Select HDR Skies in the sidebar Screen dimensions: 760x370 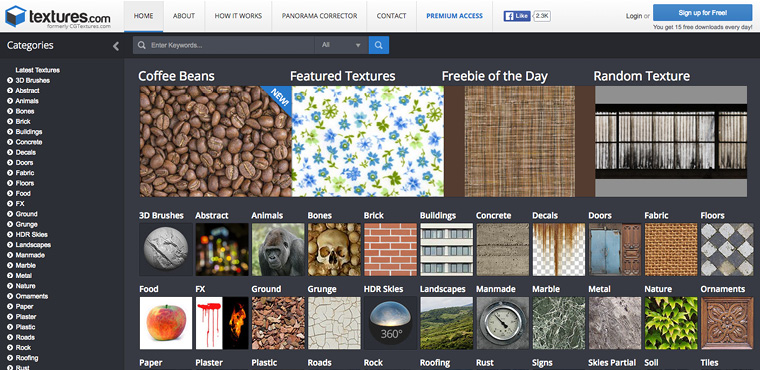[x=31, y=235]
